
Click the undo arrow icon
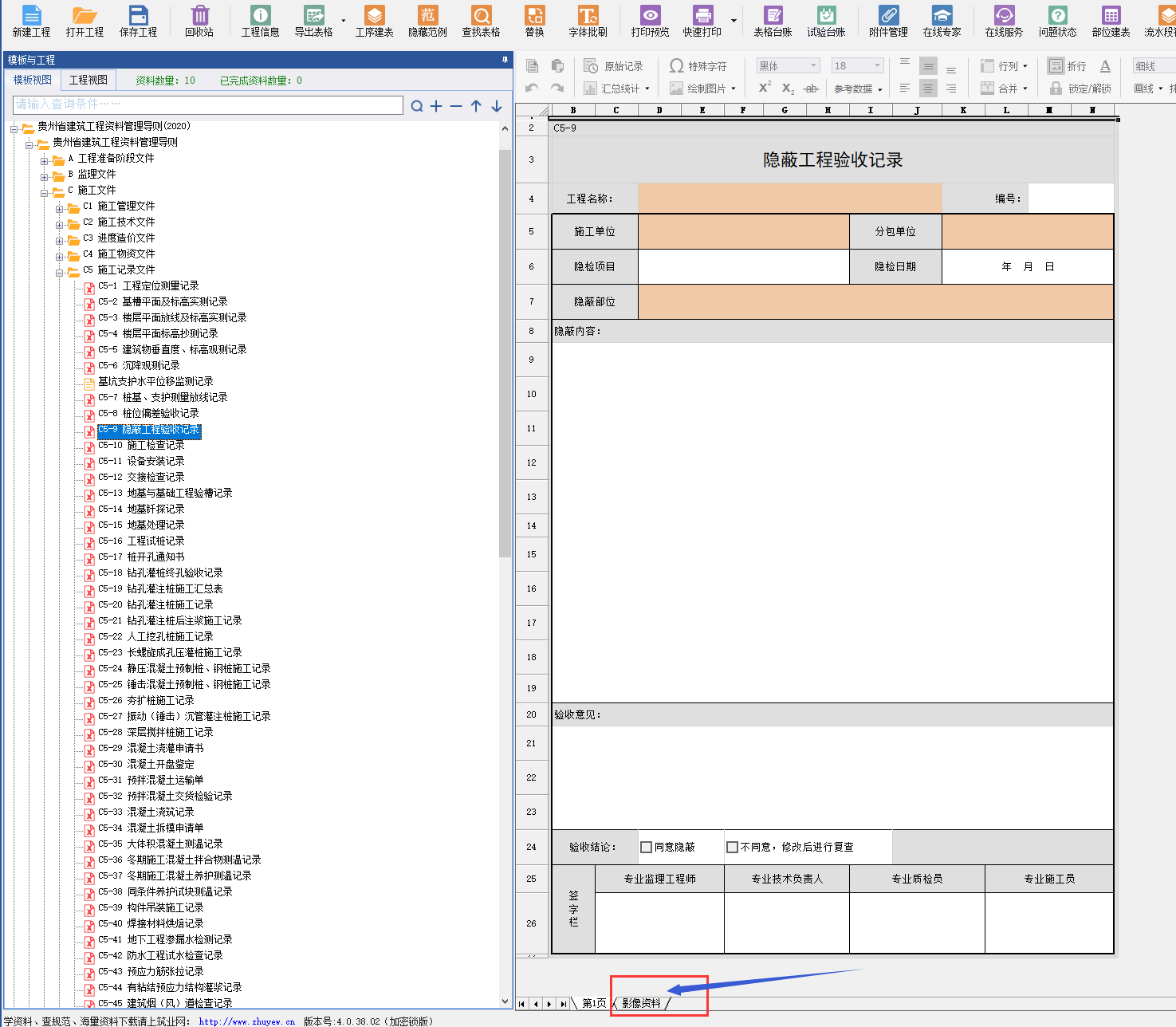532,89
